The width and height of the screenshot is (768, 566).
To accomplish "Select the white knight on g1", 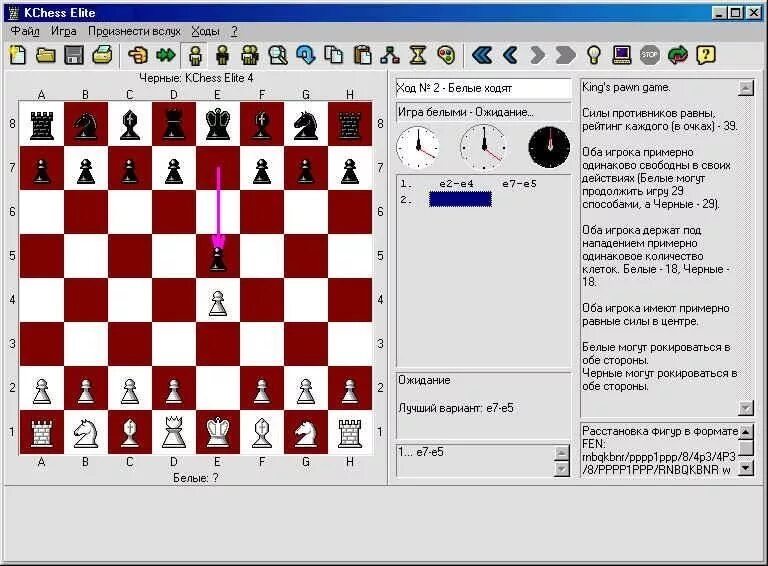I will pyautogui.click(x=306, y=434).
